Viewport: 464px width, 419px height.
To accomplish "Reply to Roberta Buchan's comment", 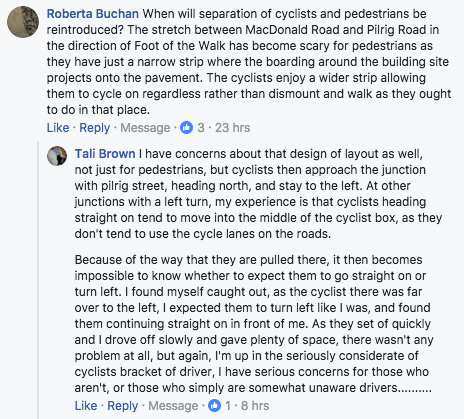I will 95,128.
